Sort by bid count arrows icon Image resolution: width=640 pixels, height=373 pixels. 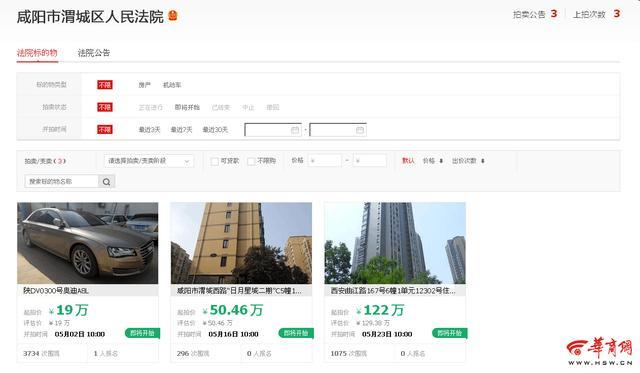tap(483, 161)
